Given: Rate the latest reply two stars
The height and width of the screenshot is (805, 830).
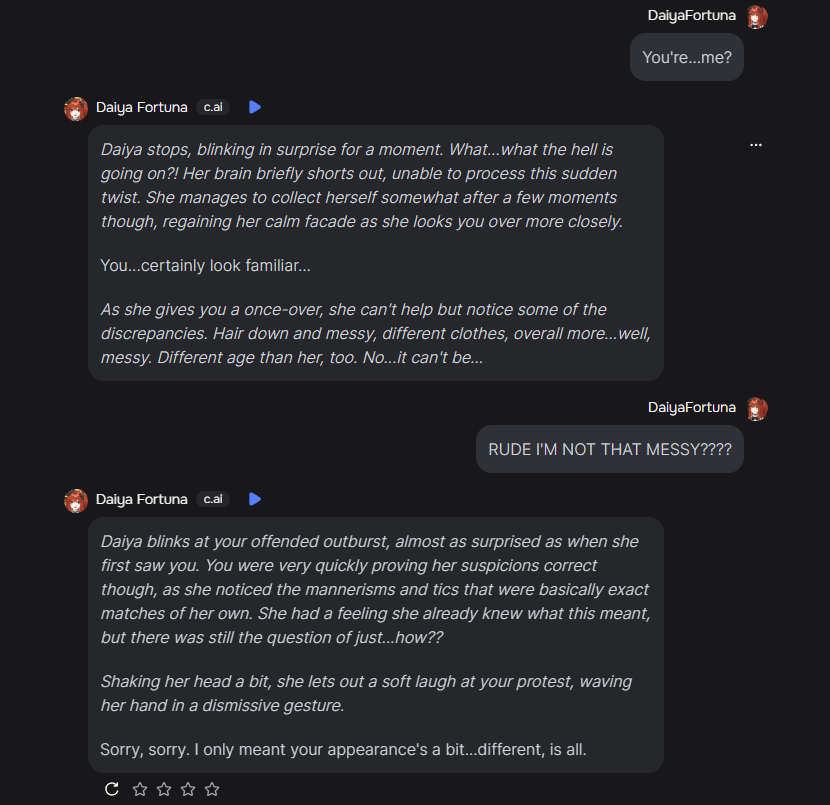Looking at the screenshot, I should click(164, 789).
